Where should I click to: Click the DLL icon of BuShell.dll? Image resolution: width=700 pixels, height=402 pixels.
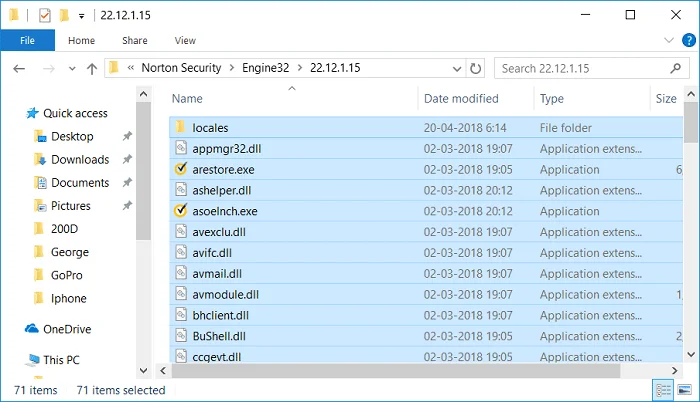(x=181, y=336)
